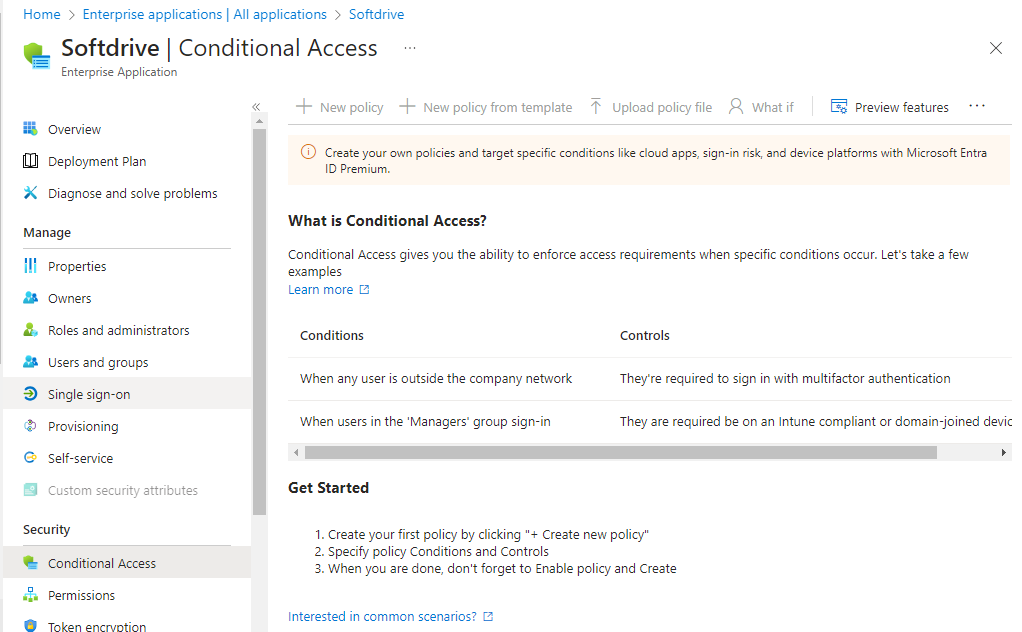Go to Single sign-on page

89,394
